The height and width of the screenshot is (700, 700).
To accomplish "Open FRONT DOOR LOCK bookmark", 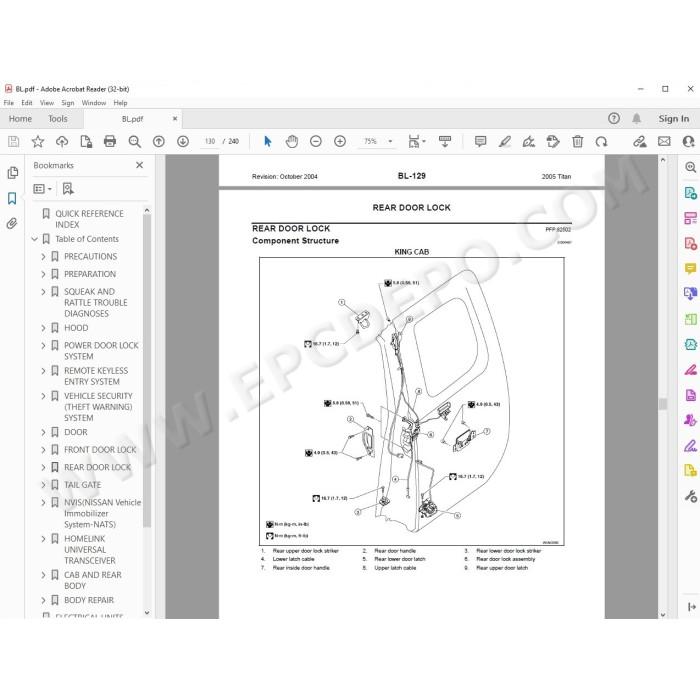I will 100,450.
